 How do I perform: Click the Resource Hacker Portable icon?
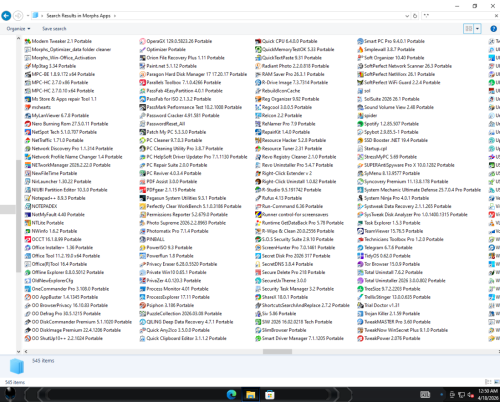[258, 140]
